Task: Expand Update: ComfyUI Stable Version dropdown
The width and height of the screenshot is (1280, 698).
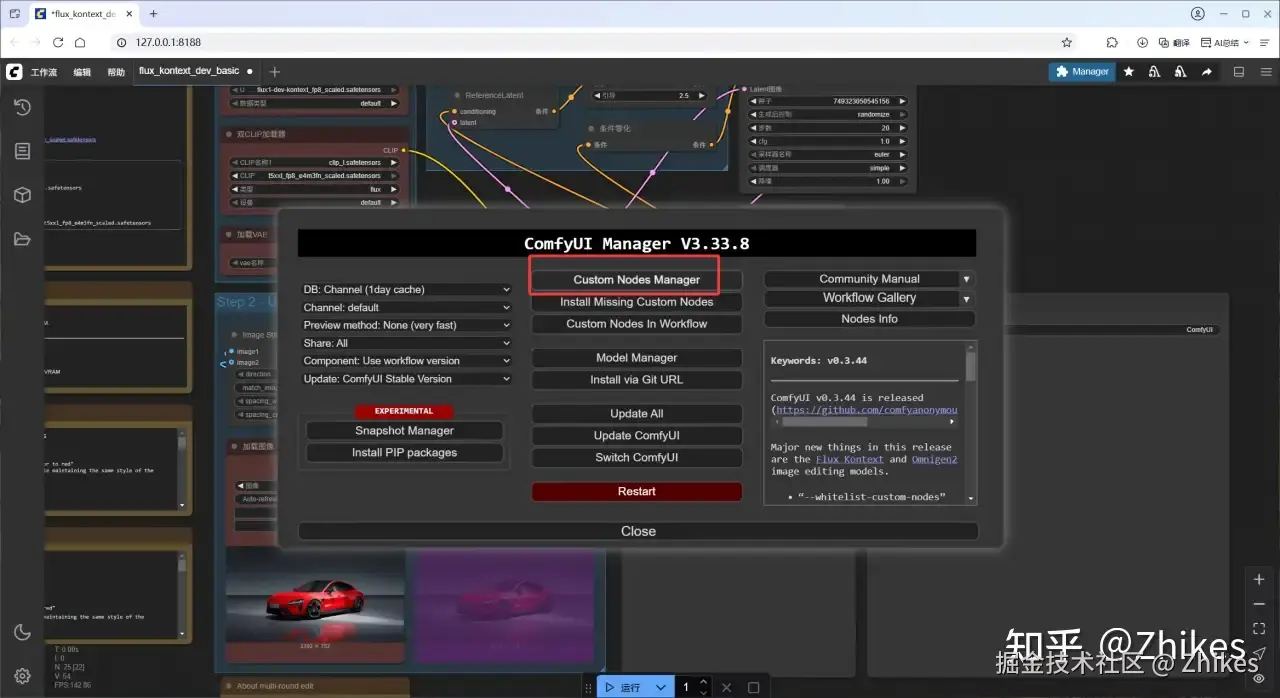Action: pyautogui.click(x=407, y=379)
